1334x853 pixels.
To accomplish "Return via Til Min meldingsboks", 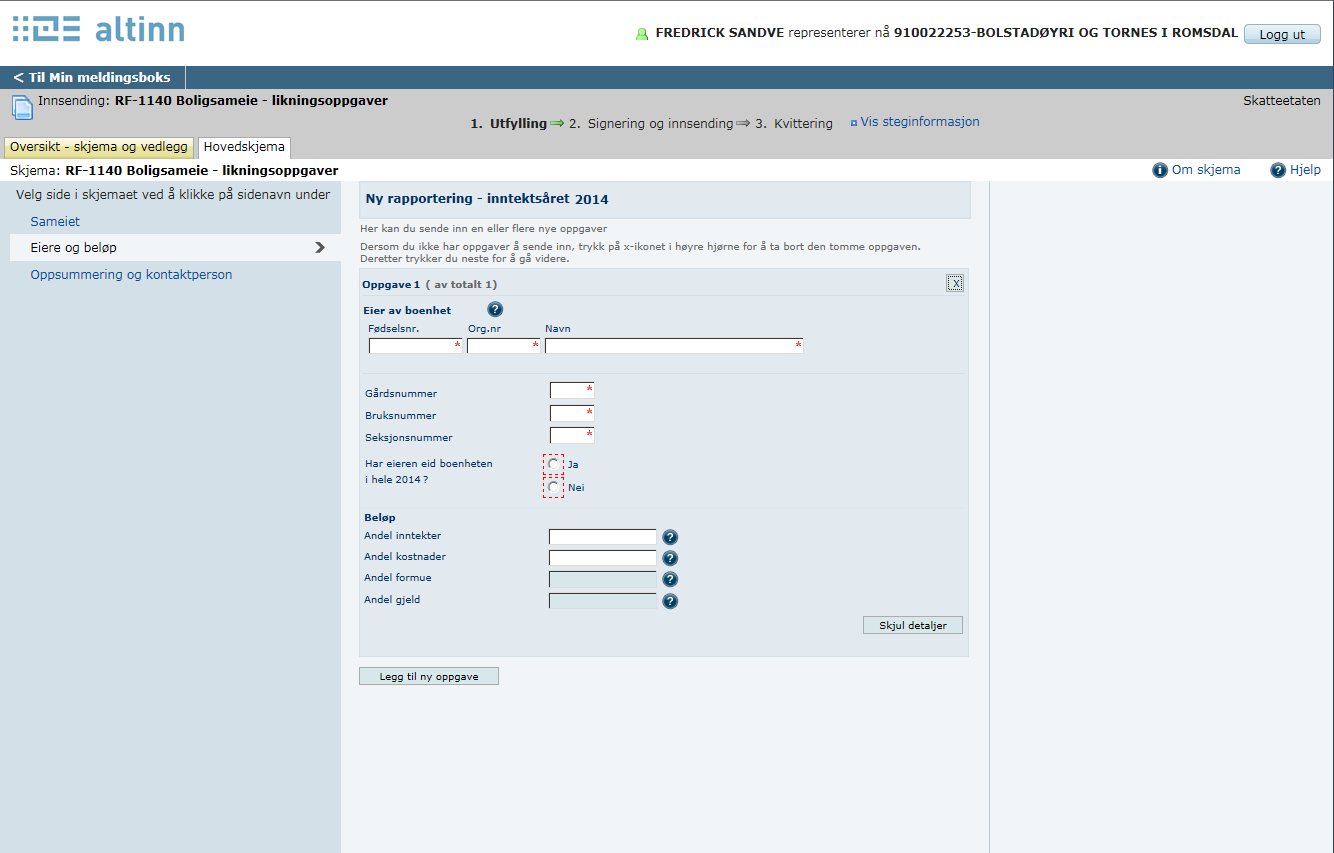I will pos(92,77).
